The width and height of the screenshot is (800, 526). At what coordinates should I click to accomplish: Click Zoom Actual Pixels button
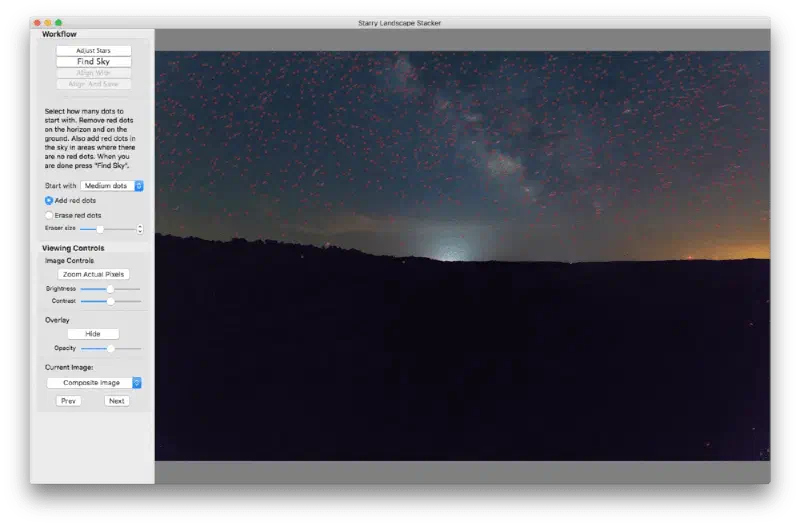93,274
